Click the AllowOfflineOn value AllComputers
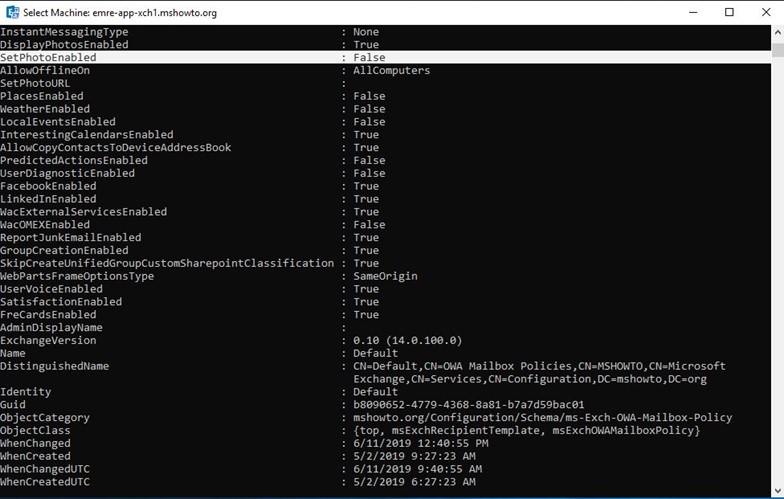This screenshot has height=499, width=784. pyautogui.click(x=392, y=70)
